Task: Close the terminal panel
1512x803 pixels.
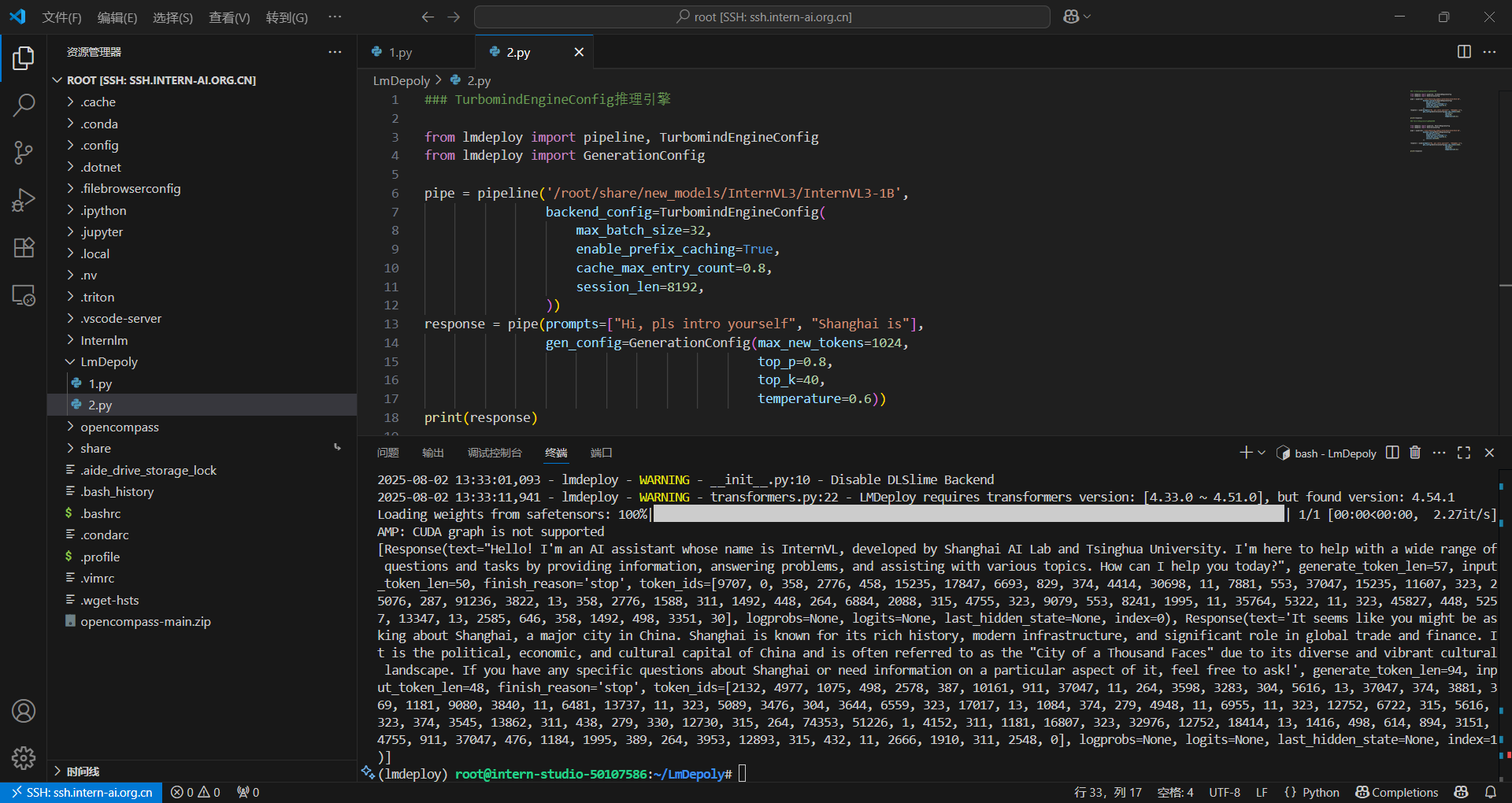Action: pos(1489,453)
